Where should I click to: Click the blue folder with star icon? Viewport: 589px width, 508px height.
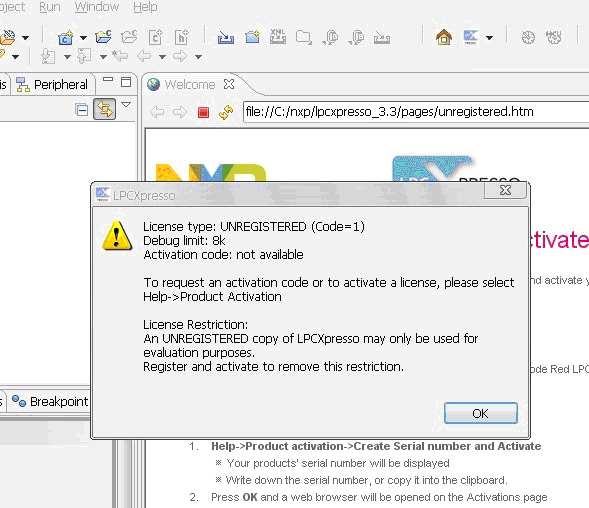tap(252, 37)
